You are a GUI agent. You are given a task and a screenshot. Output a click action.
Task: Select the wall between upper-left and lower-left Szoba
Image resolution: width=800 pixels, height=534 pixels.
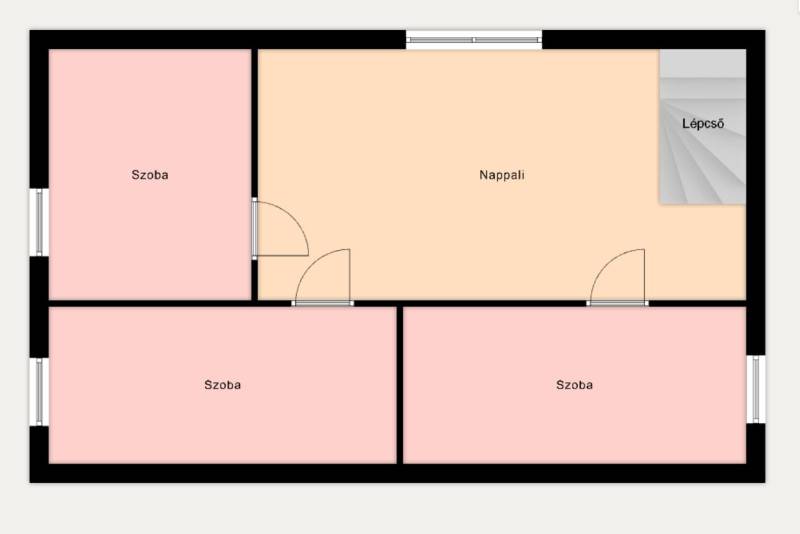pyautogui.click(x=150, y=303)
